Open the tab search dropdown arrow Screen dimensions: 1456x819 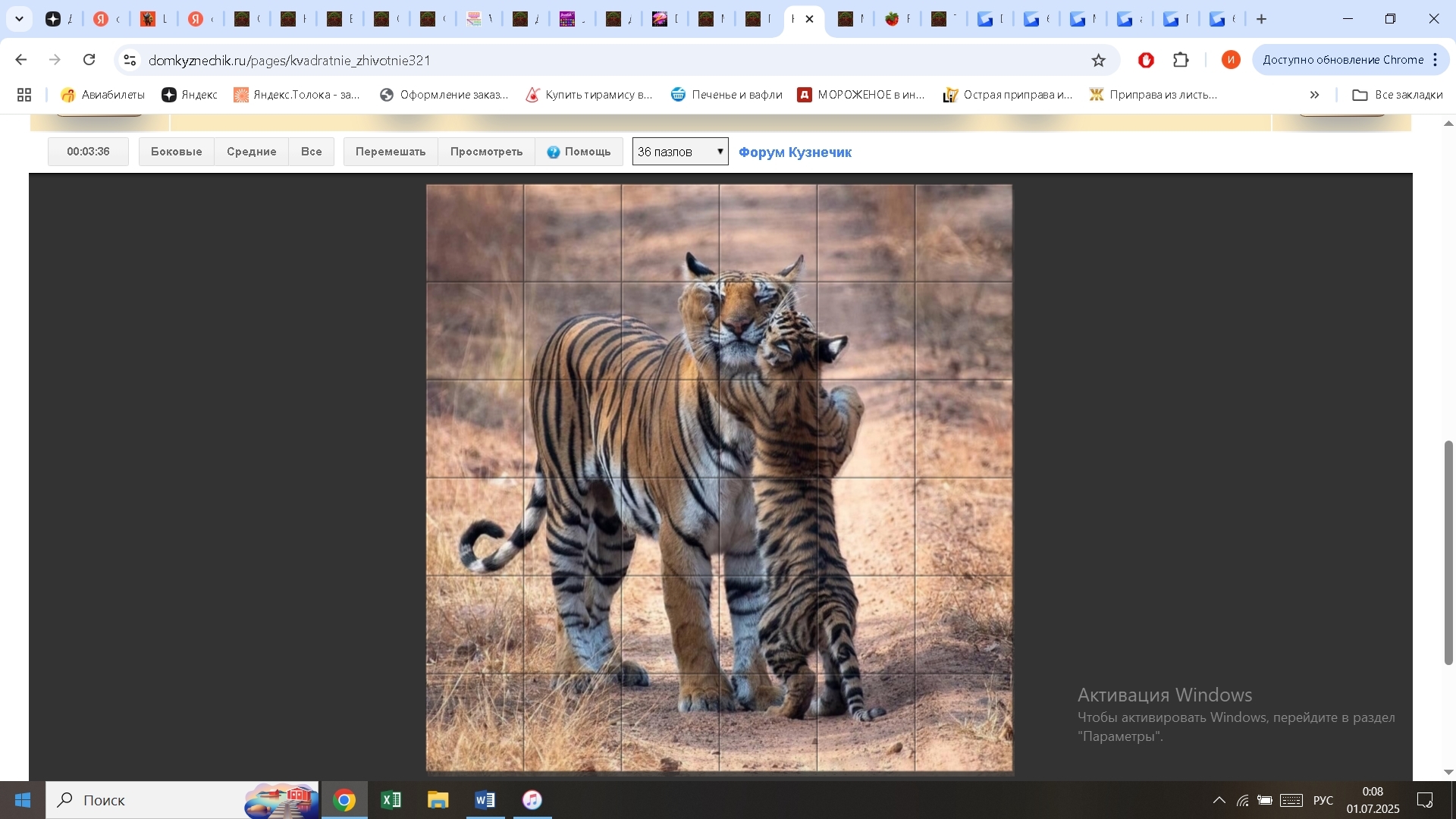pyautogui.click(x=20, y=19)
